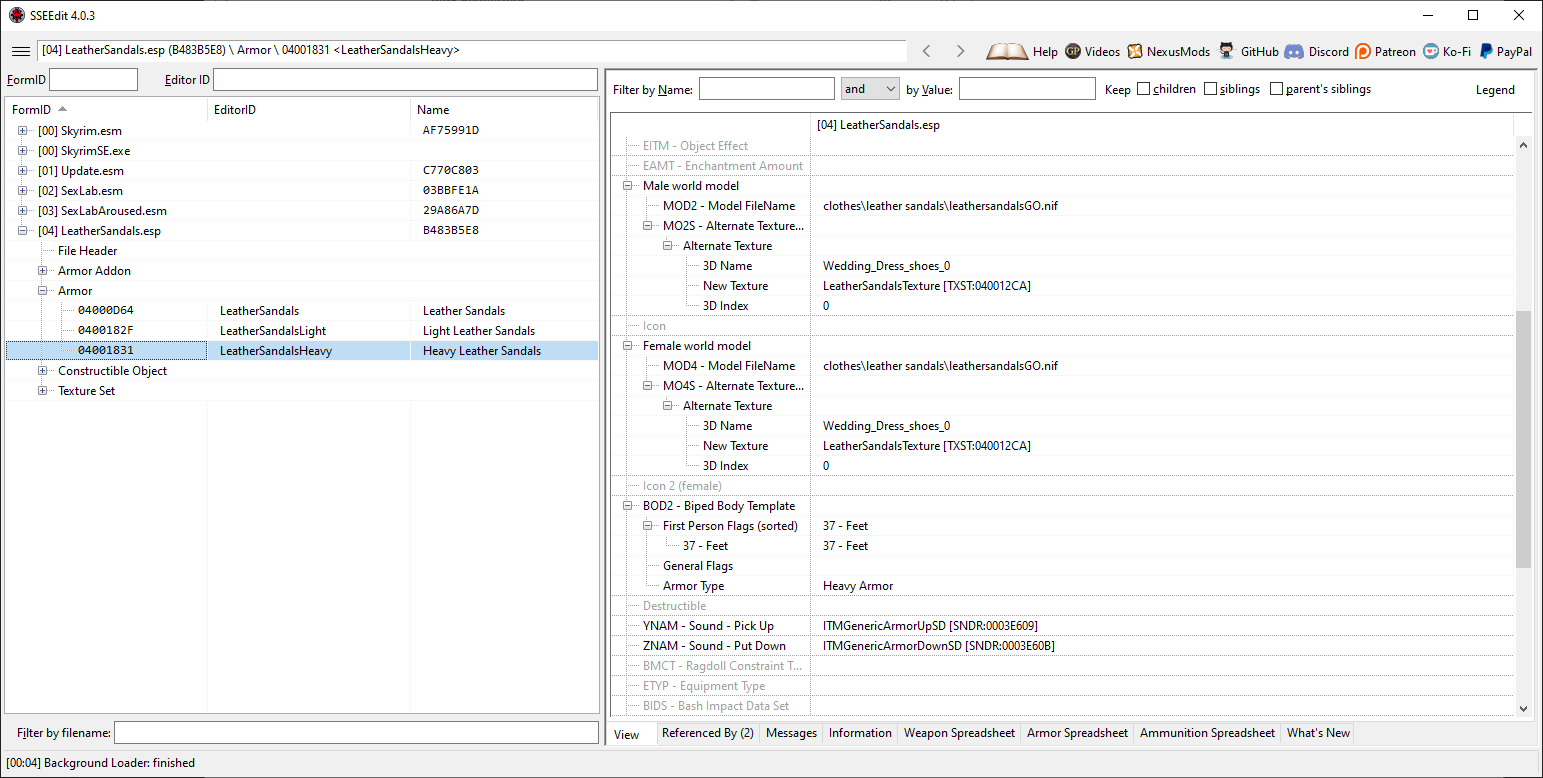Open the Videos link icon
The width and height of the screenshot is (1543, 778).
click(x=1073, y=51)
